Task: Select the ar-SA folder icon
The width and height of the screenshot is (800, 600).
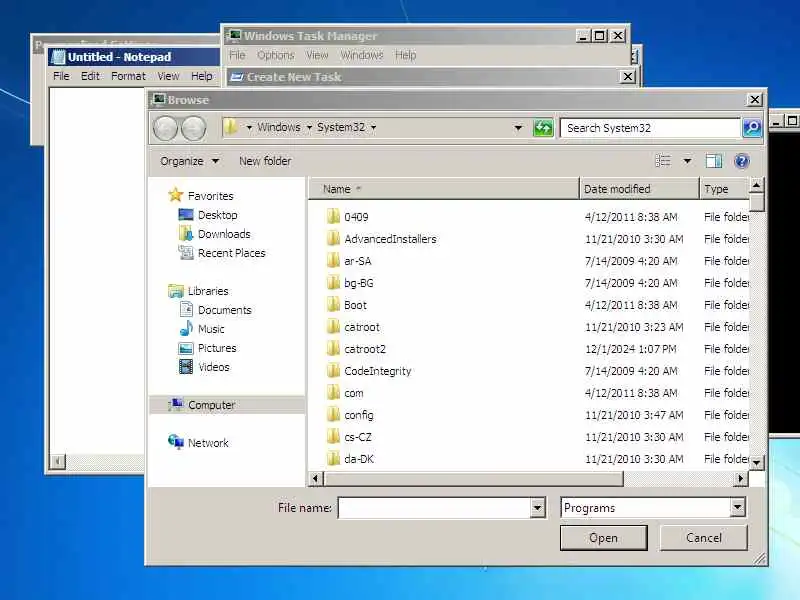Action: (x=333, y=260)
